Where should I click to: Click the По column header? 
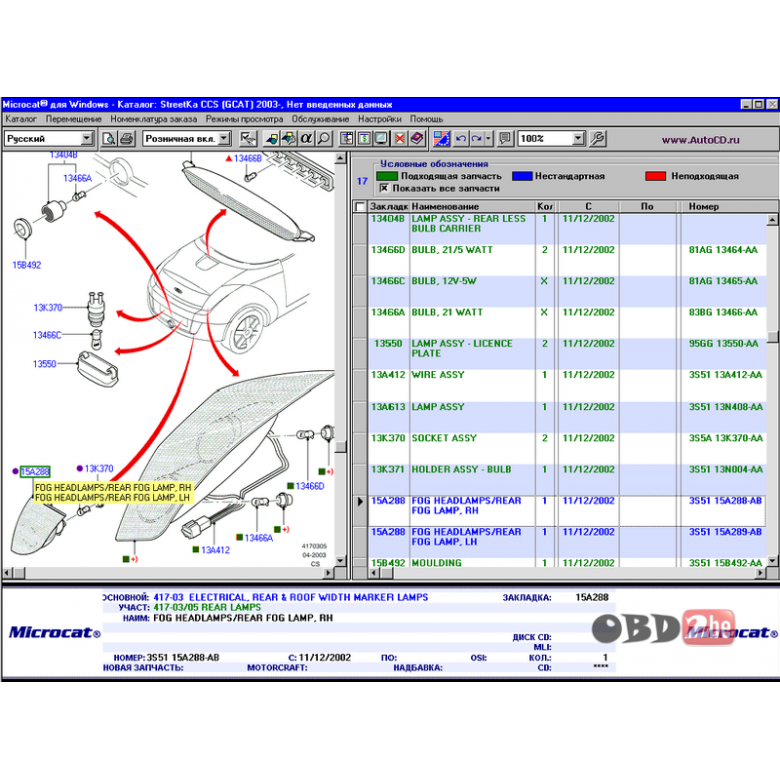[647, 206]
